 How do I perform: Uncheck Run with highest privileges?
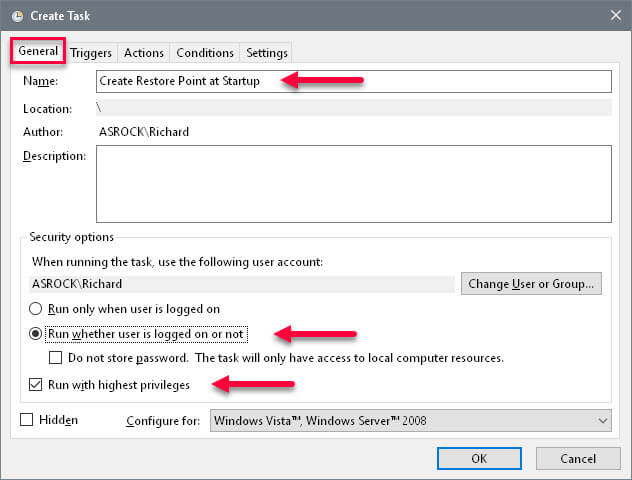pos(35,384)
